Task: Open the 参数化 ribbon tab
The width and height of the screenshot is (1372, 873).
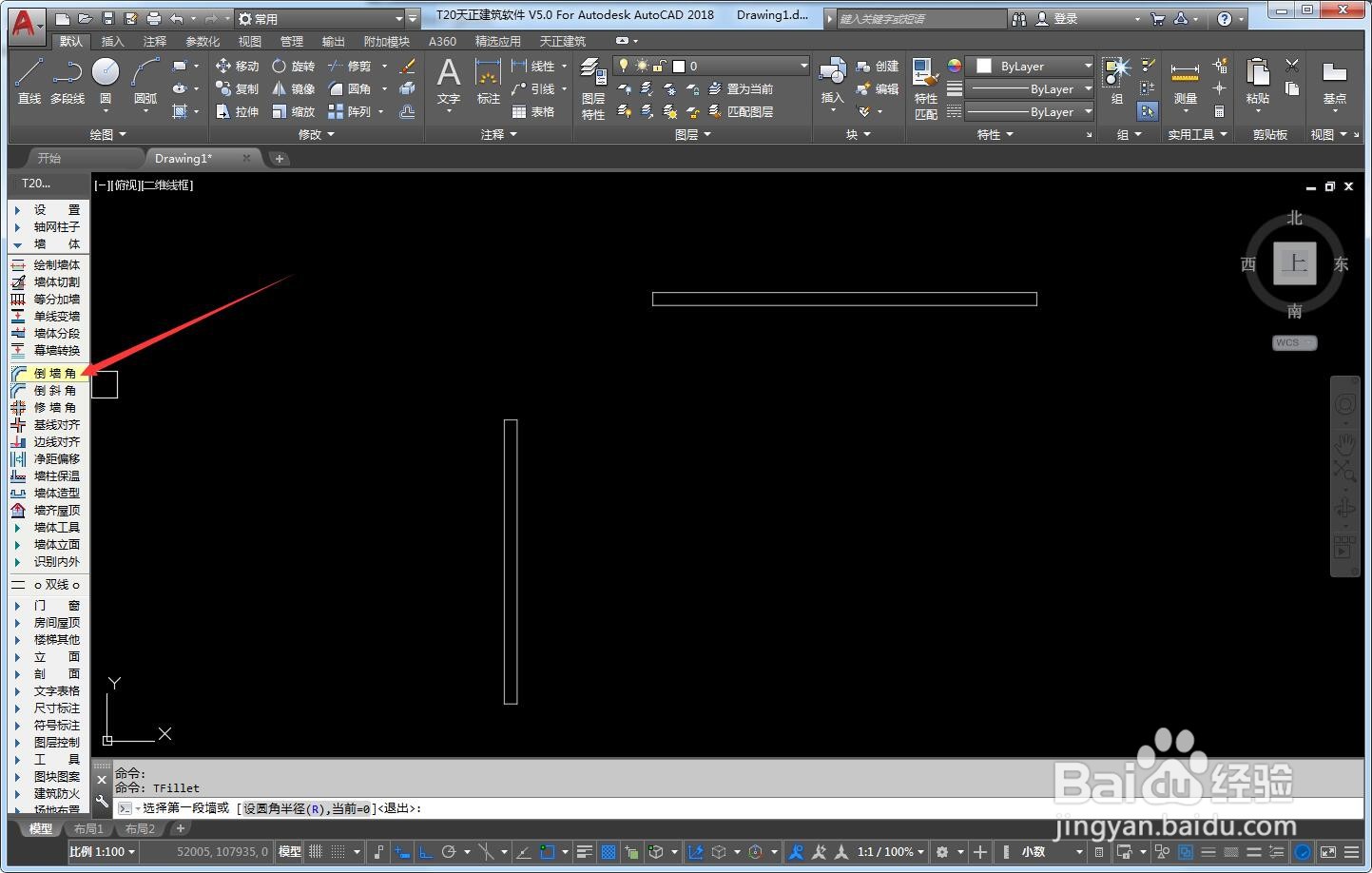Action: click(202, 42)
